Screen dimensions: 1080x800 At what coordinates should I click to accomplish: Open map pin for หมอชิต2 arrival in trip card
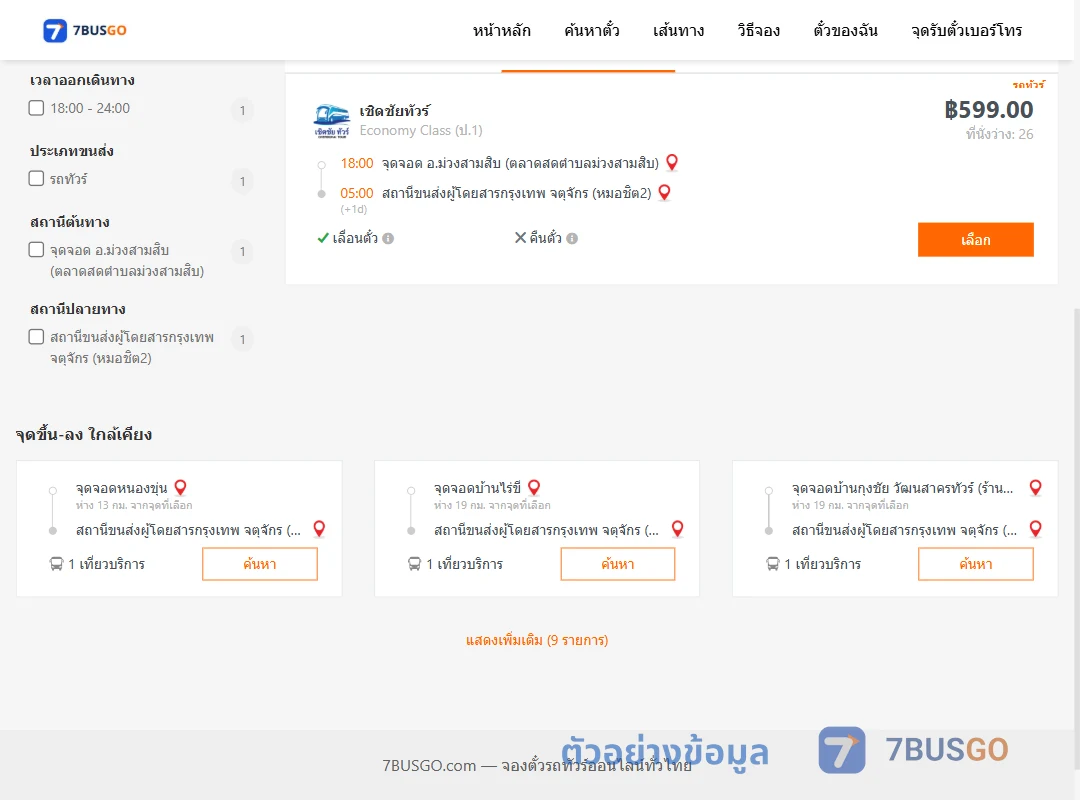point(665,192)
